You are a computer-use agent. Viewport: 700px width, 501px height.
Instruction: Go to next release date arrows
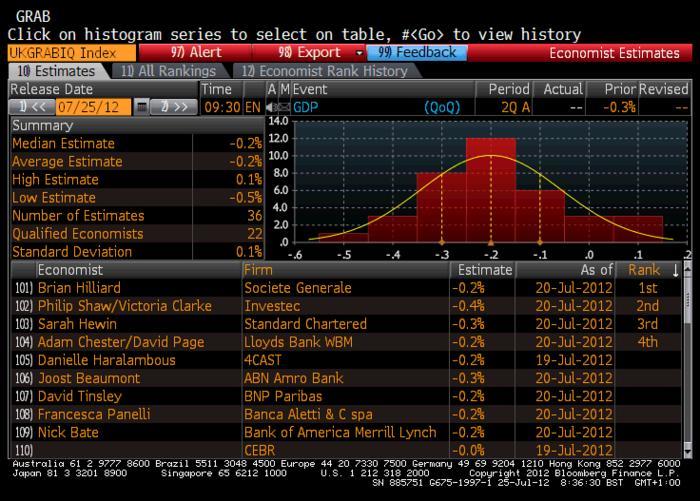(x=173, y=107)
